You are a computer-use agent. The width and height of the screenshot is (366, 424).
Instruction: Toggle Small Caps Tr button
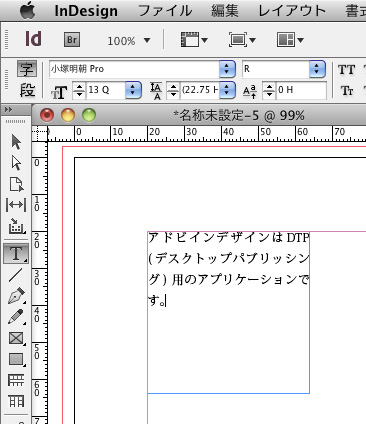click(x=347, y=91)
